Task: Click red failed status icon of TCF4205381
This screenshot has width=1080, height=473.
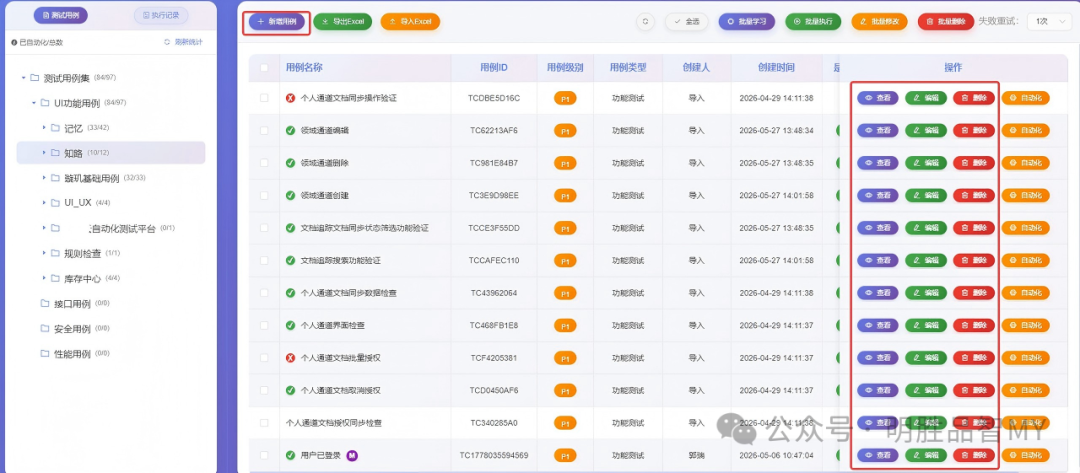Action: [291, 358]
